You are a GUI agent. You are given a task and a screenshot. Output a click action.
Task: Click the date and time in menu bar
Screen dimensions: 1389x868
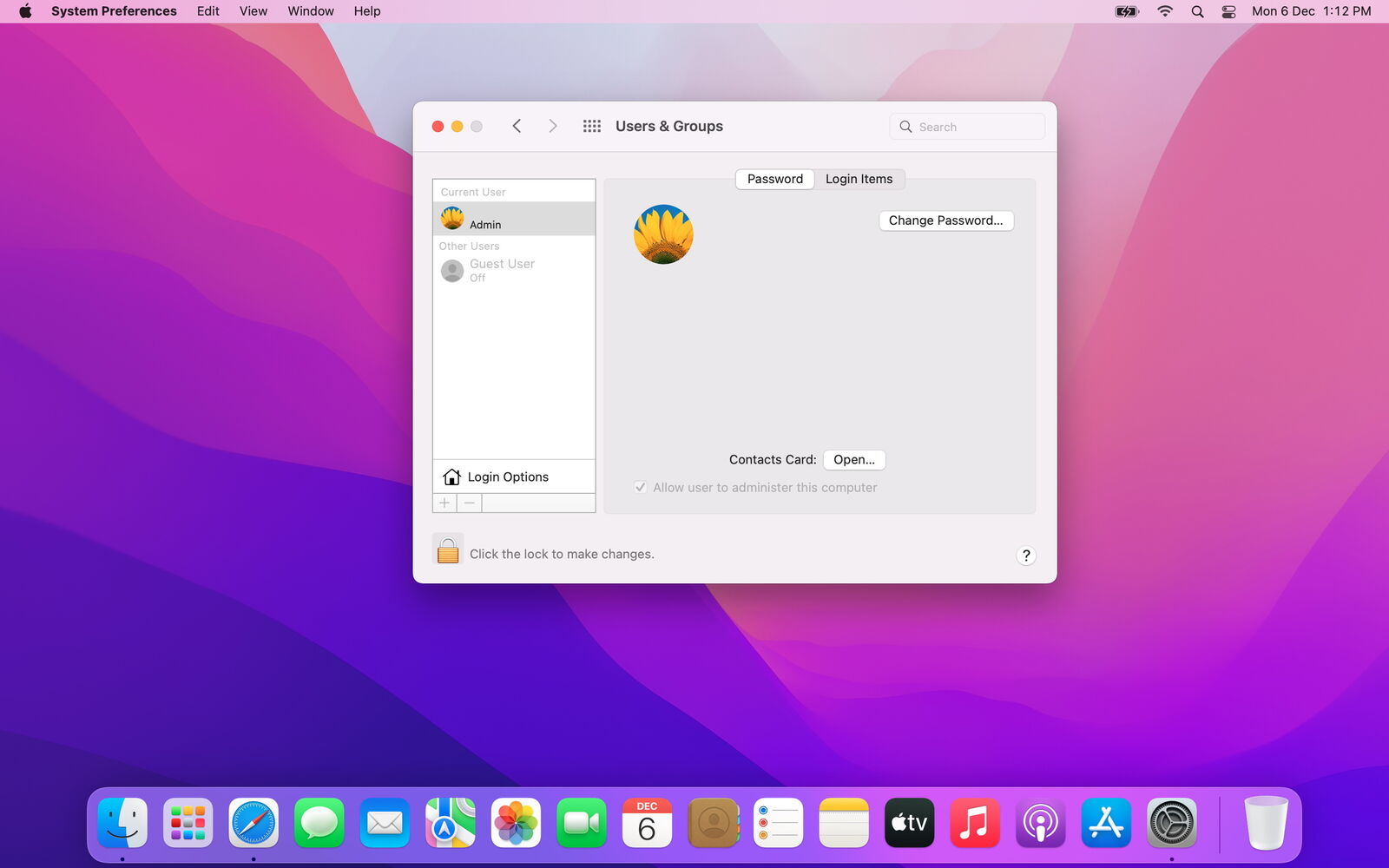[1311, 11]
